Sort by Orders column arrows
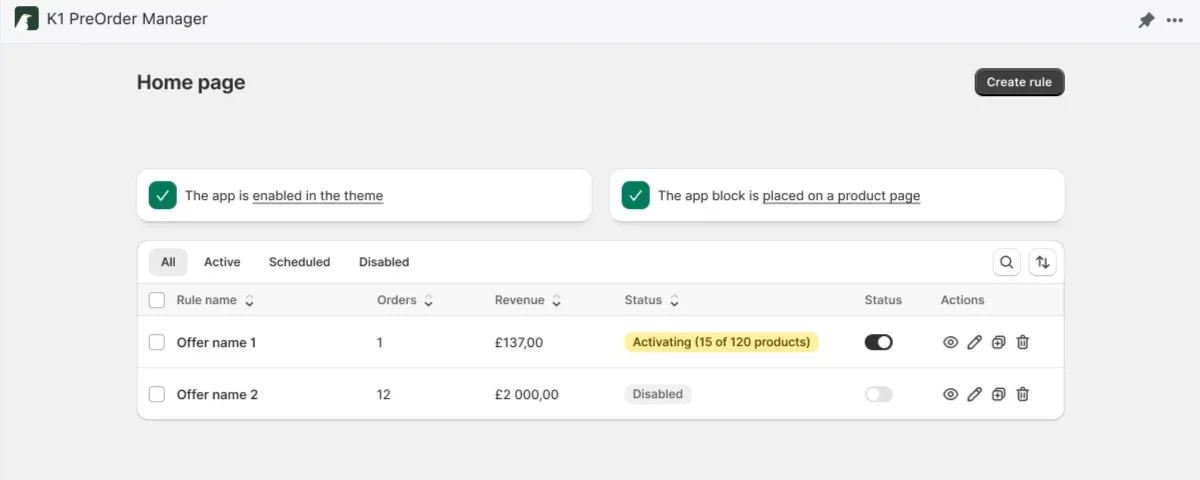The width and height of the screenshot is (1200, 480). tap(428, 300)
